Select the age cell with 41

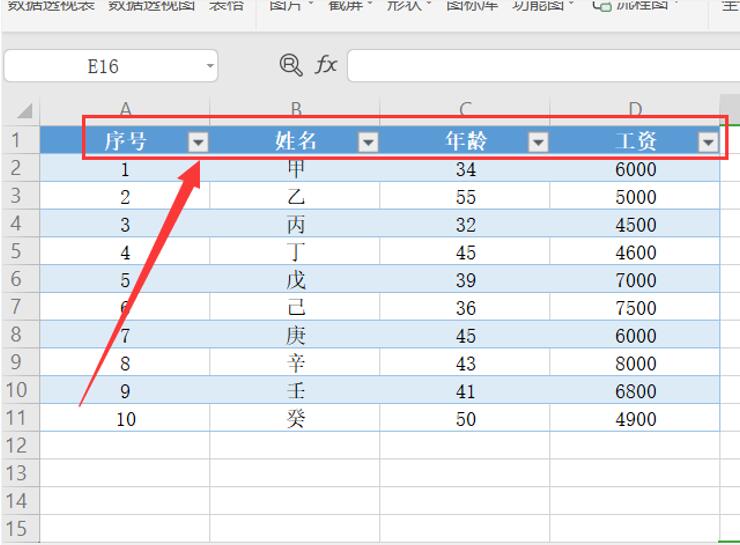click(465, 390)
